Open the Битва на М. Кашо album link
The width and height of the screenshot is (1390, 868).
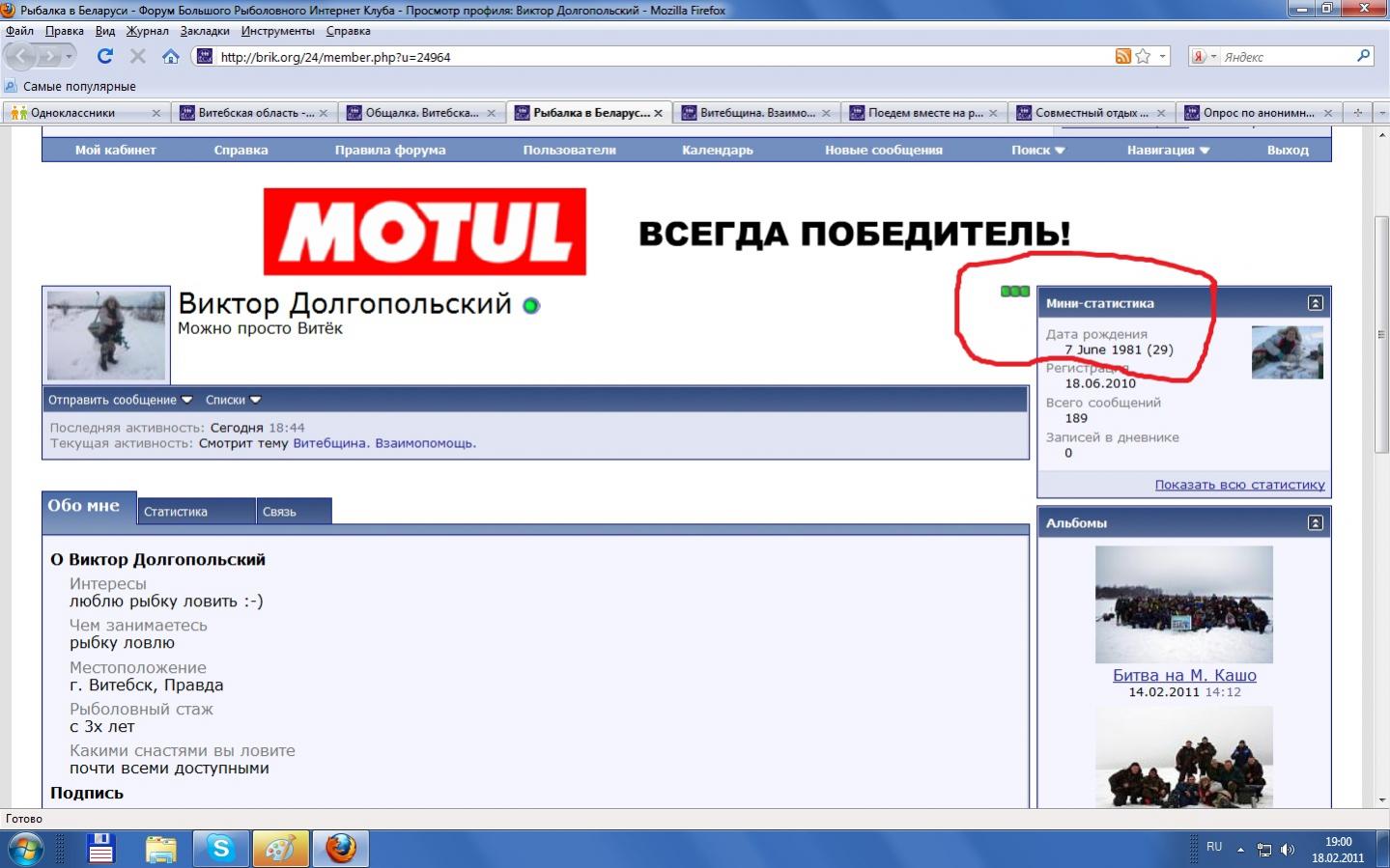pos(1184,675)
